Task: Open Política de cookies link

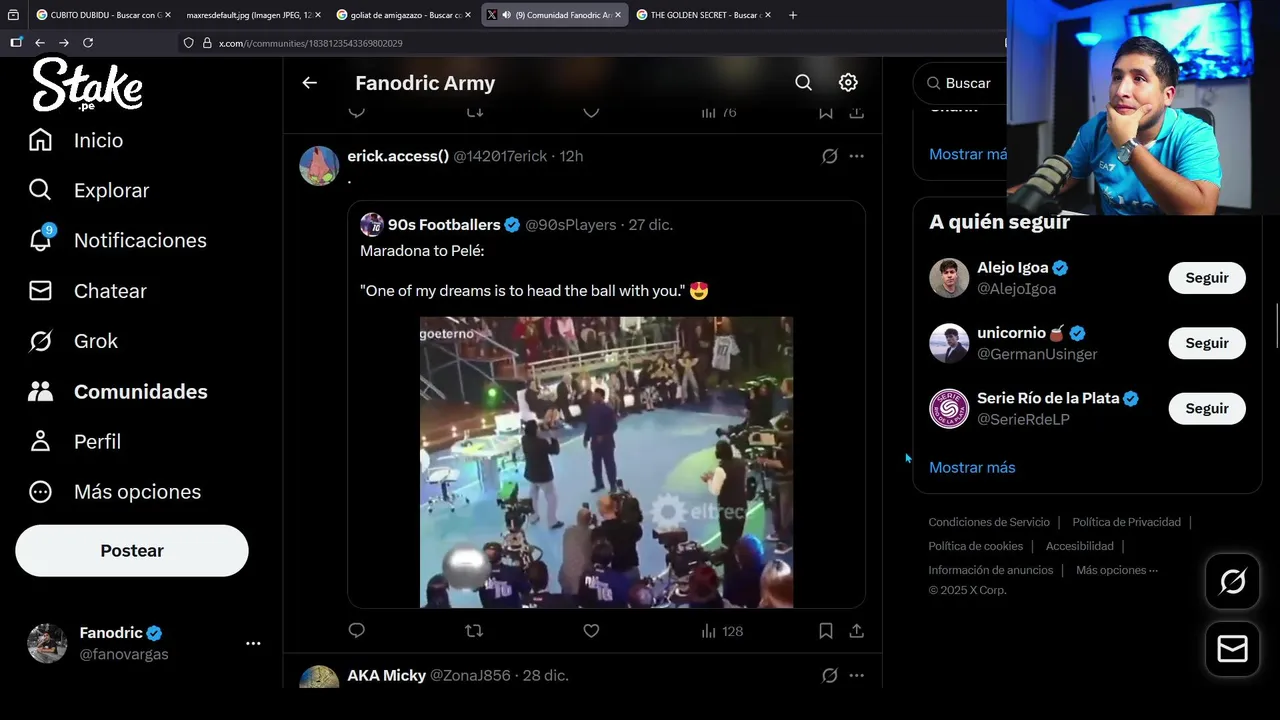Action: (975, 546)
